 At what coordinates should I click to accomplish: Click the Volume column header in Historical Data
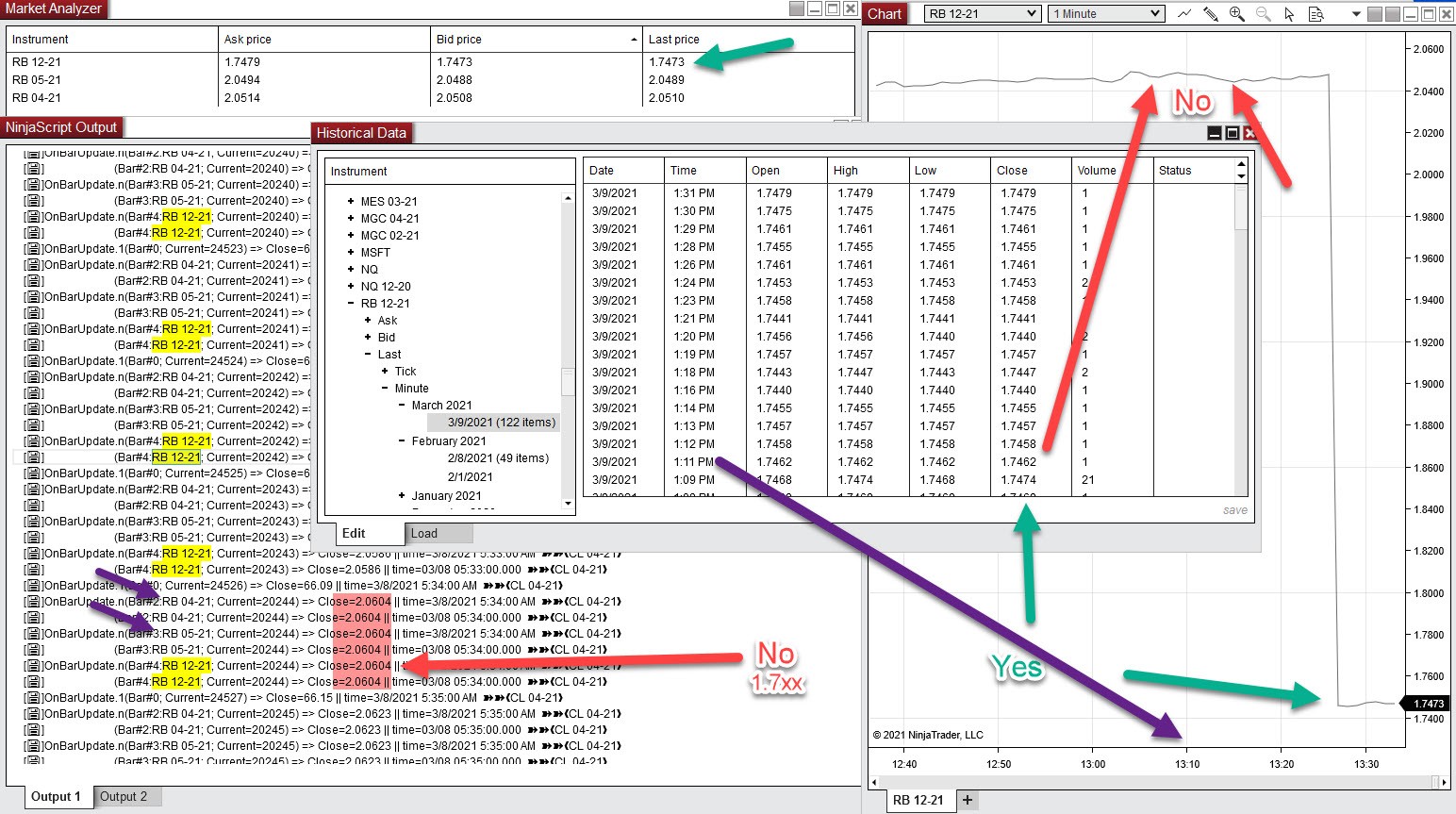pyautogui.click(x=1113, y=171)
